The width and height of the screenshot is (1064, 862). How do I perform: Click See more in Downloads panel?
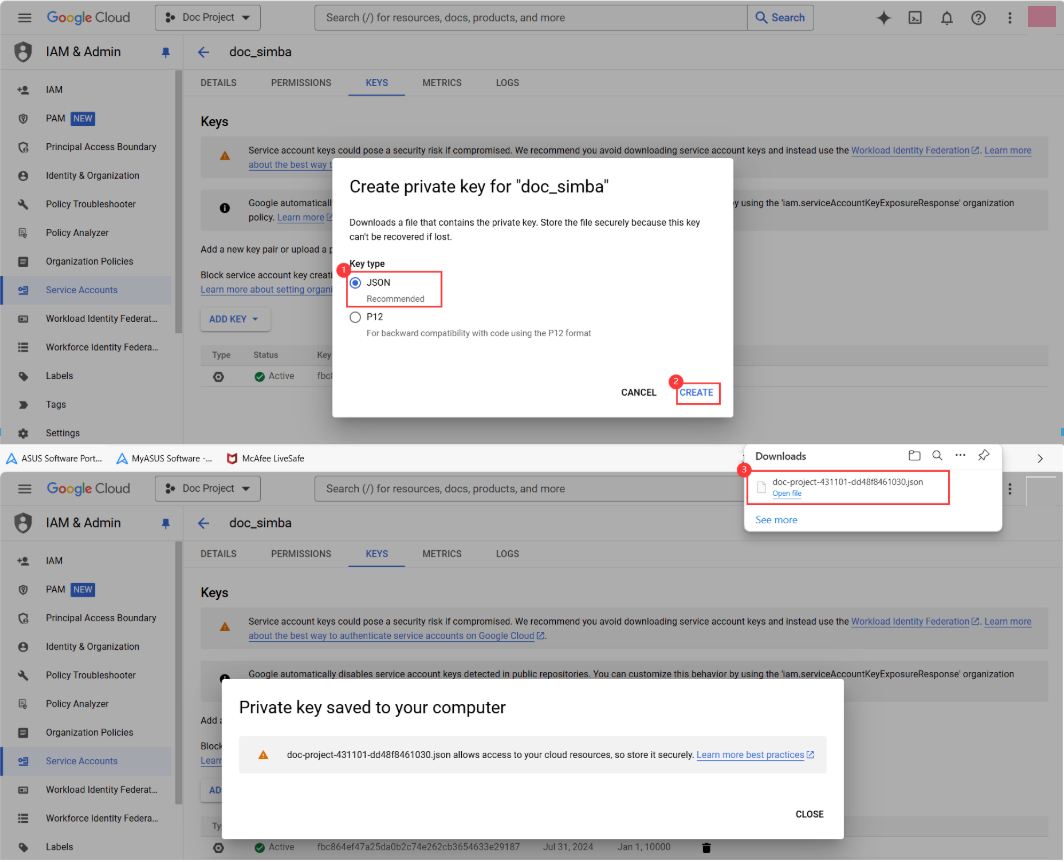776,520
